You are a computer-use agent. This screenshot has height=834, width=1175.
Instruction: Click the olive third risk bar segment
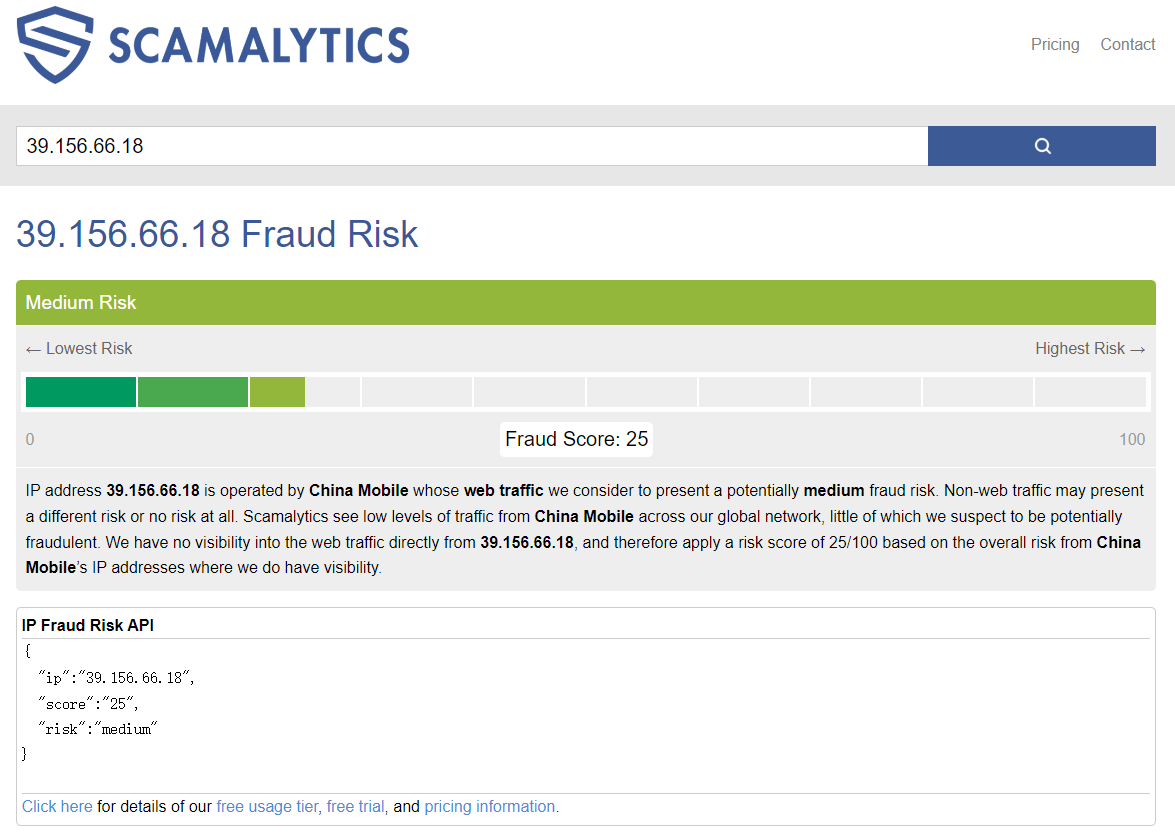click(x=277, y=392)
